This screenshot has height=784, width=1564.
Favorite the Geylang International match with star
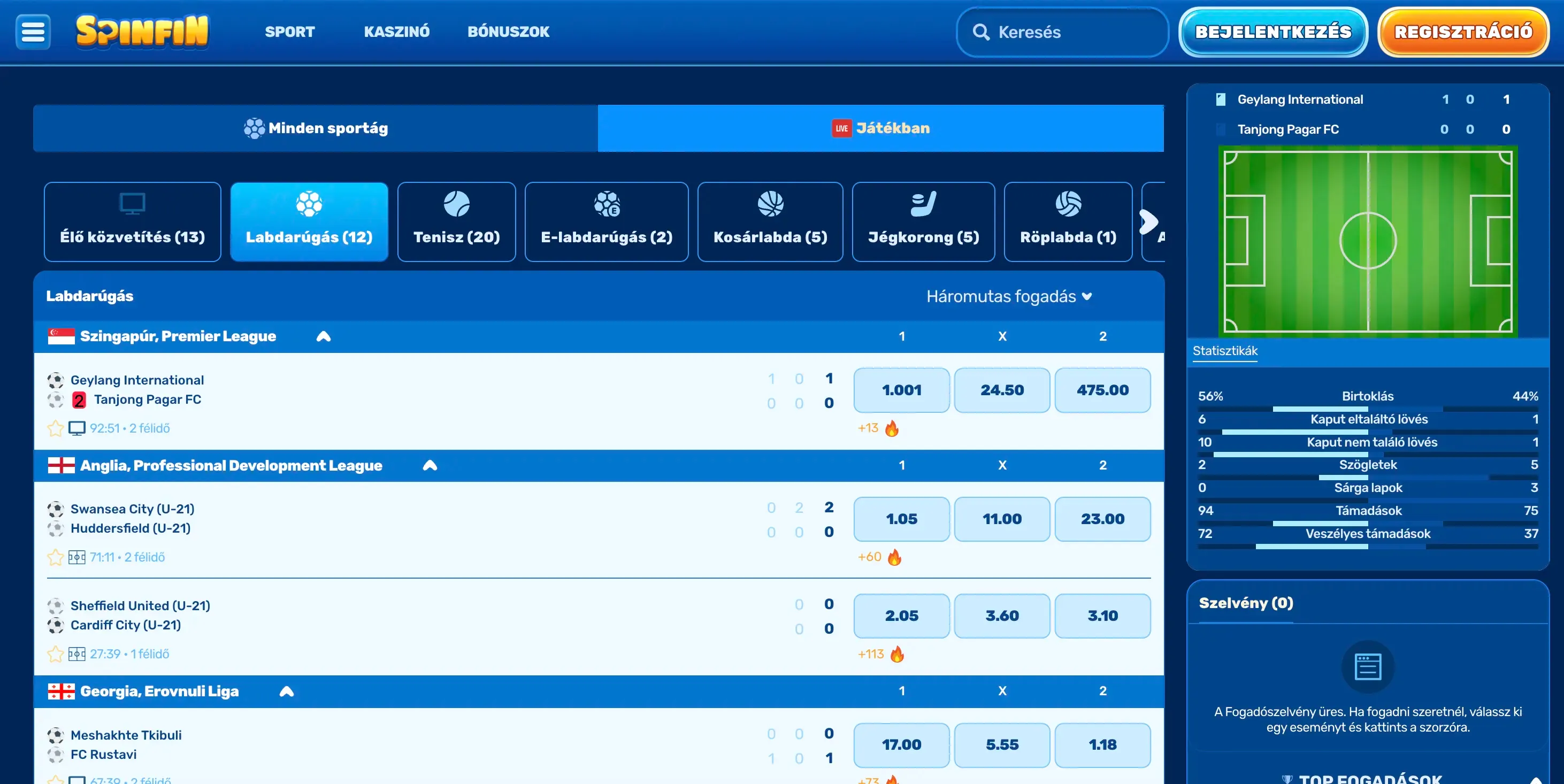(55, 428)
